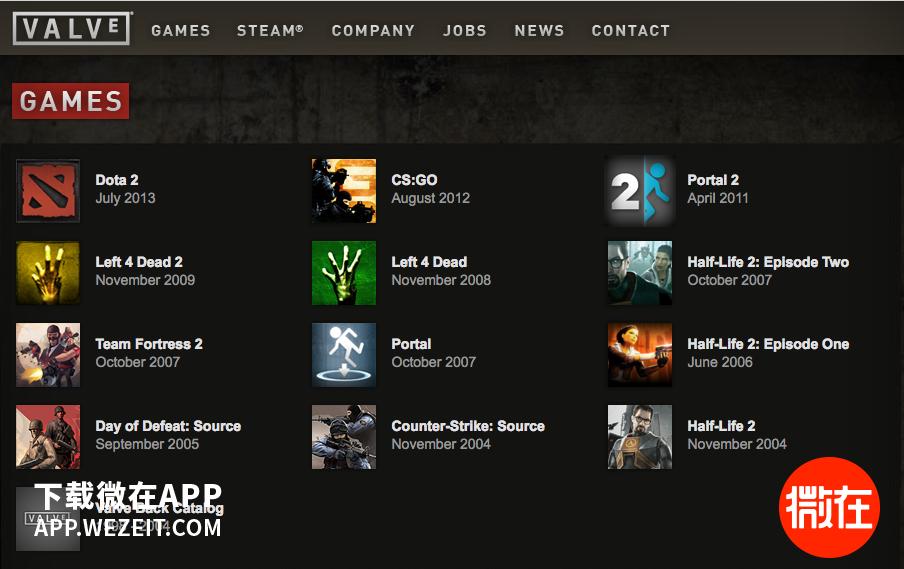Click the CS:GO game icon
The width and height of the screenshot is (904, 569).
pyautogui.click(x=344, y=191)
